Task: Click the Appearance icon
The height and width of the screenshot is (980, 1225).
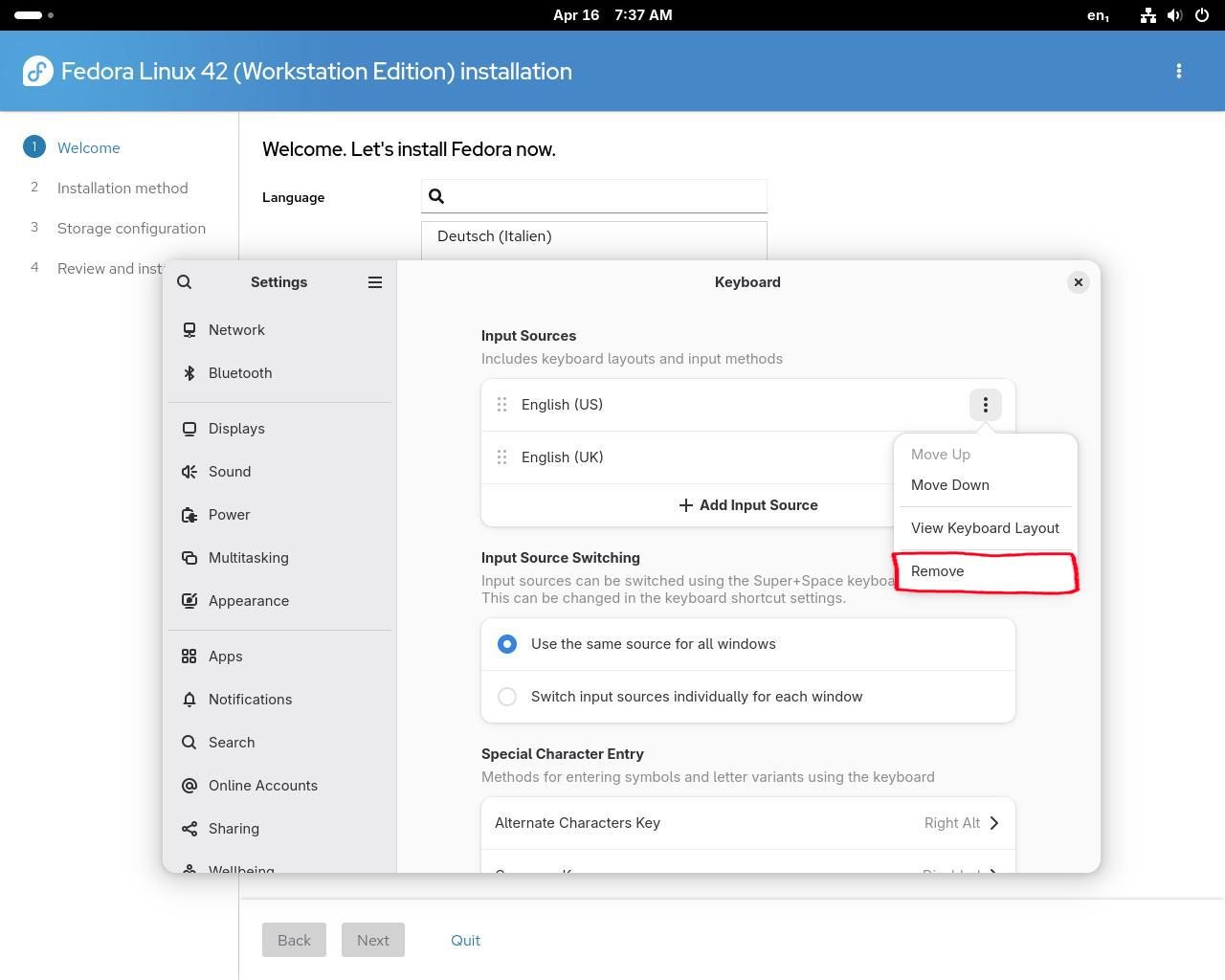Action: (x=189, y=601)
